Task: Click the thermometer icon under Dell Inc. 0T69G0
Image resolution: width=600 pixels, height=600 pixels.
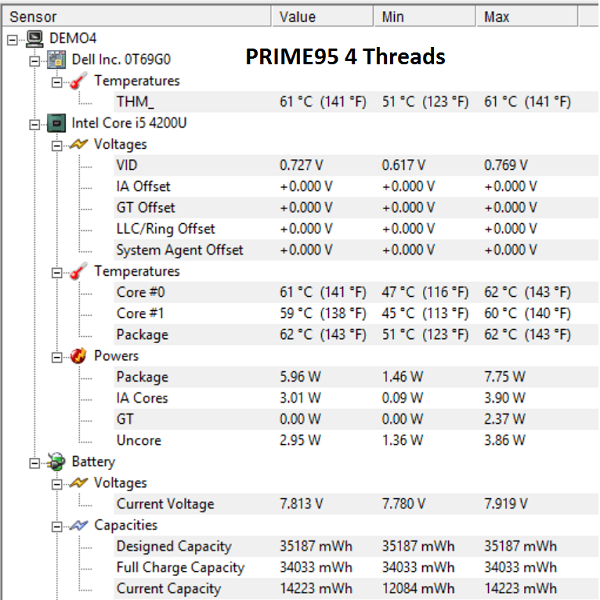Action: coord(79,81)
